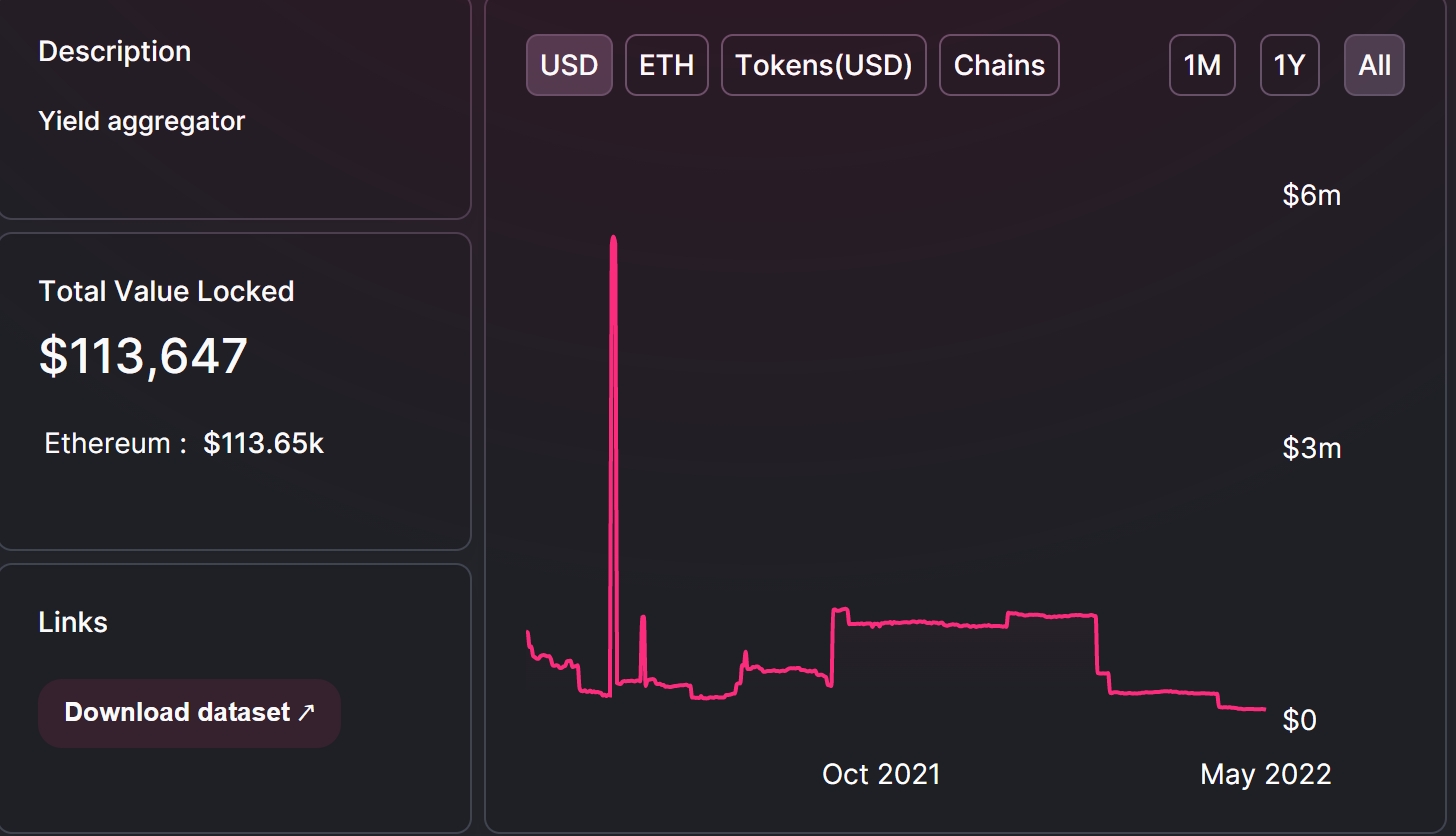Viewport: 1456px width, 836px height.
Task: Open the Chains chart view
Action: coord(999,65)
